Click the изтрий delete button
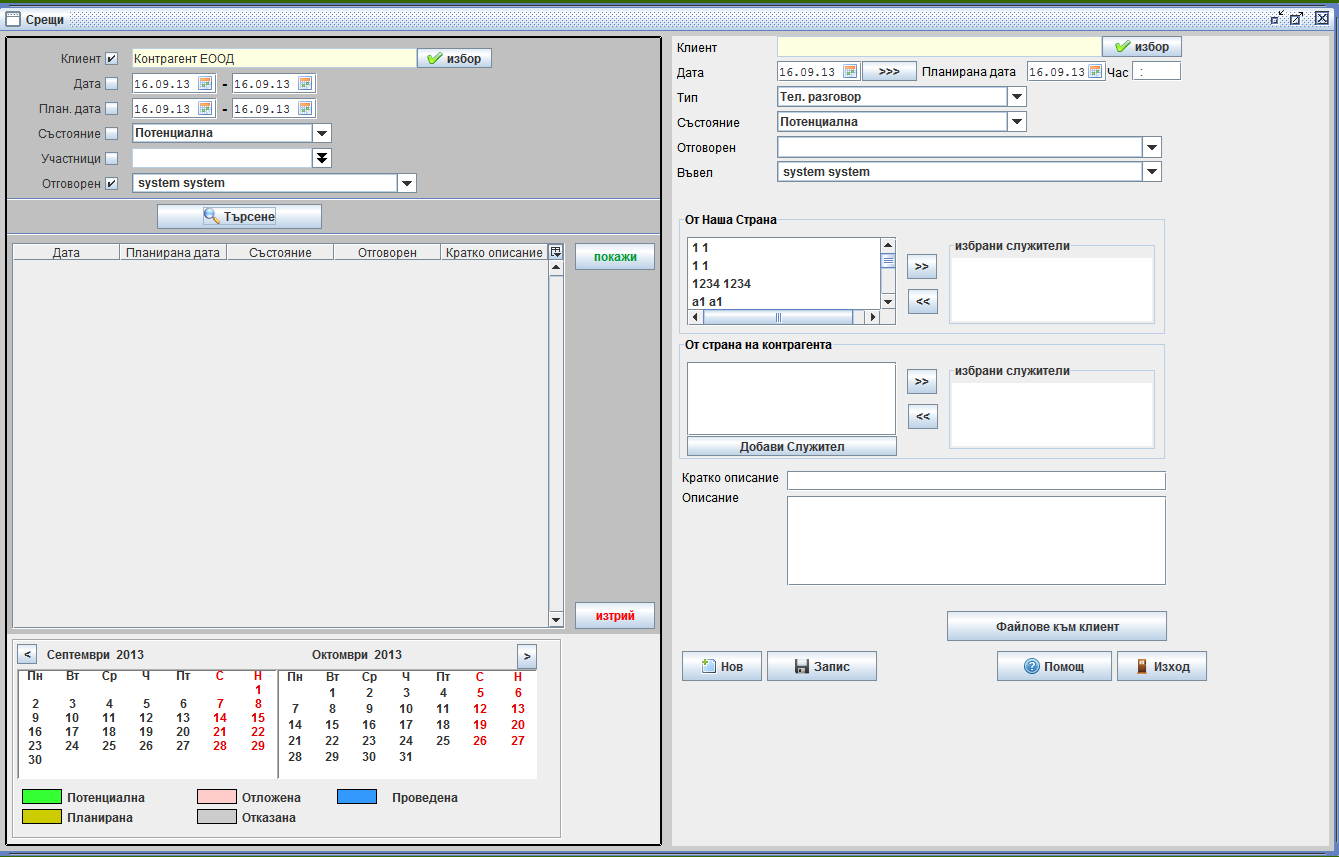This screenshot has height=857, width=1339. tap(615, 616)
